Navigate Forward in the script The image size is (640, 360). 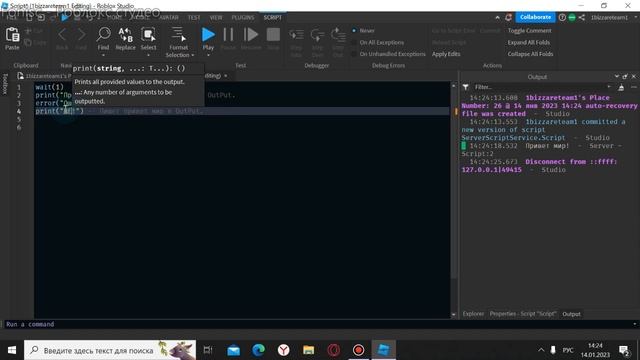[81, 35]
